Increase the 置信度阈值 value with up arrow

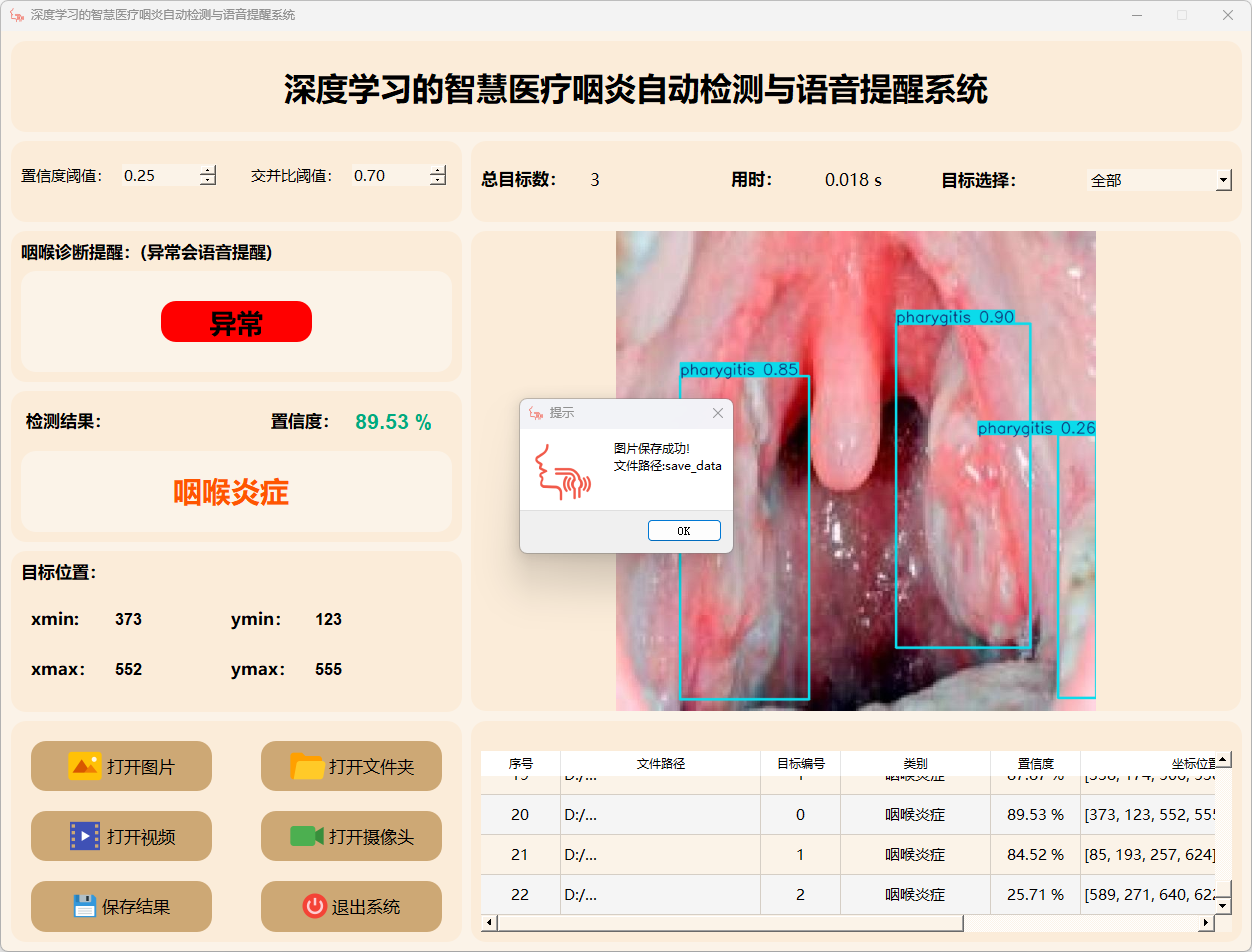208,170
